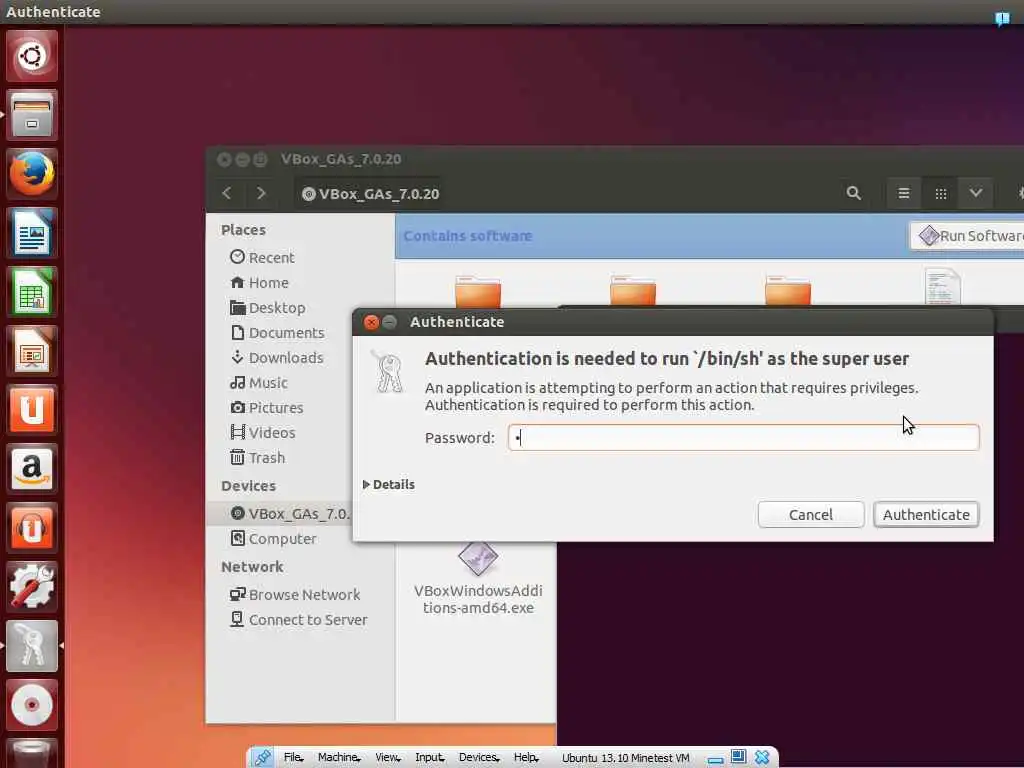Select the authentication keys launcher icon
Screen dimensions: 1024x768
31,646
